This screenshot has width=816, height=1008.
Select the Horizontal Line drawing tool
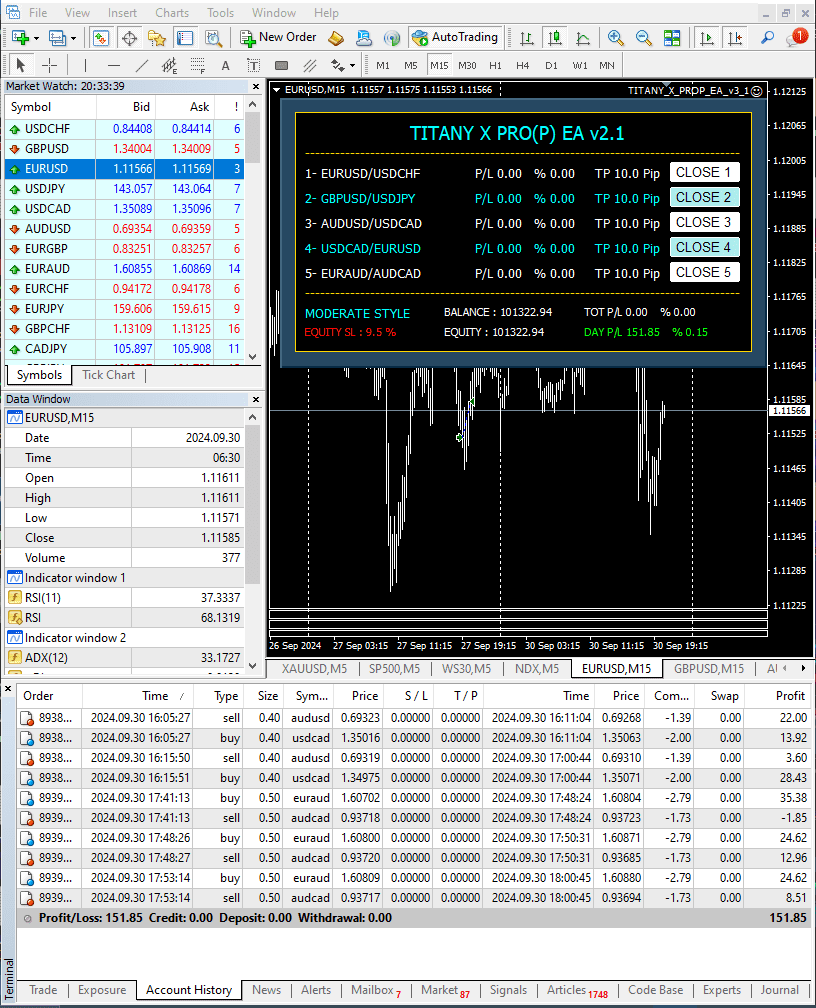point(114,65)
